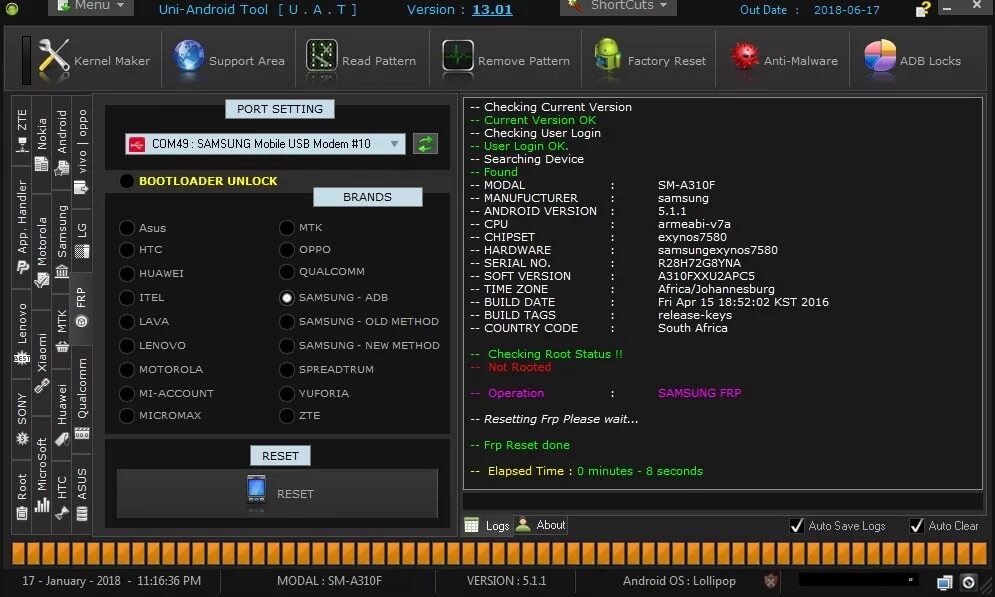
Task: Open the Nokia side tab
Action: click(x=41, y=145)
